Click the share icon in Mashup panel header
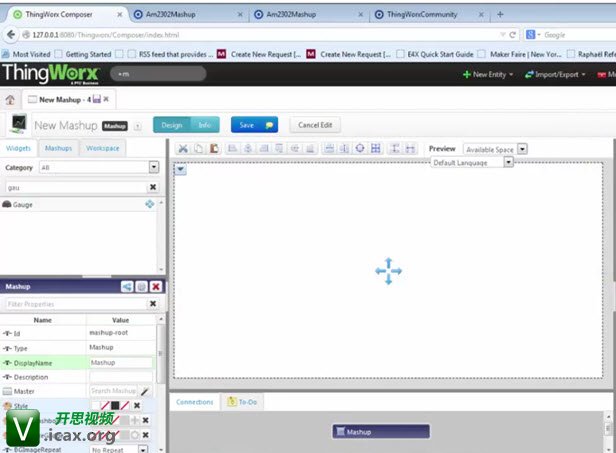Image resolution: width=616 pixels, height=453 pixels. 127,286
